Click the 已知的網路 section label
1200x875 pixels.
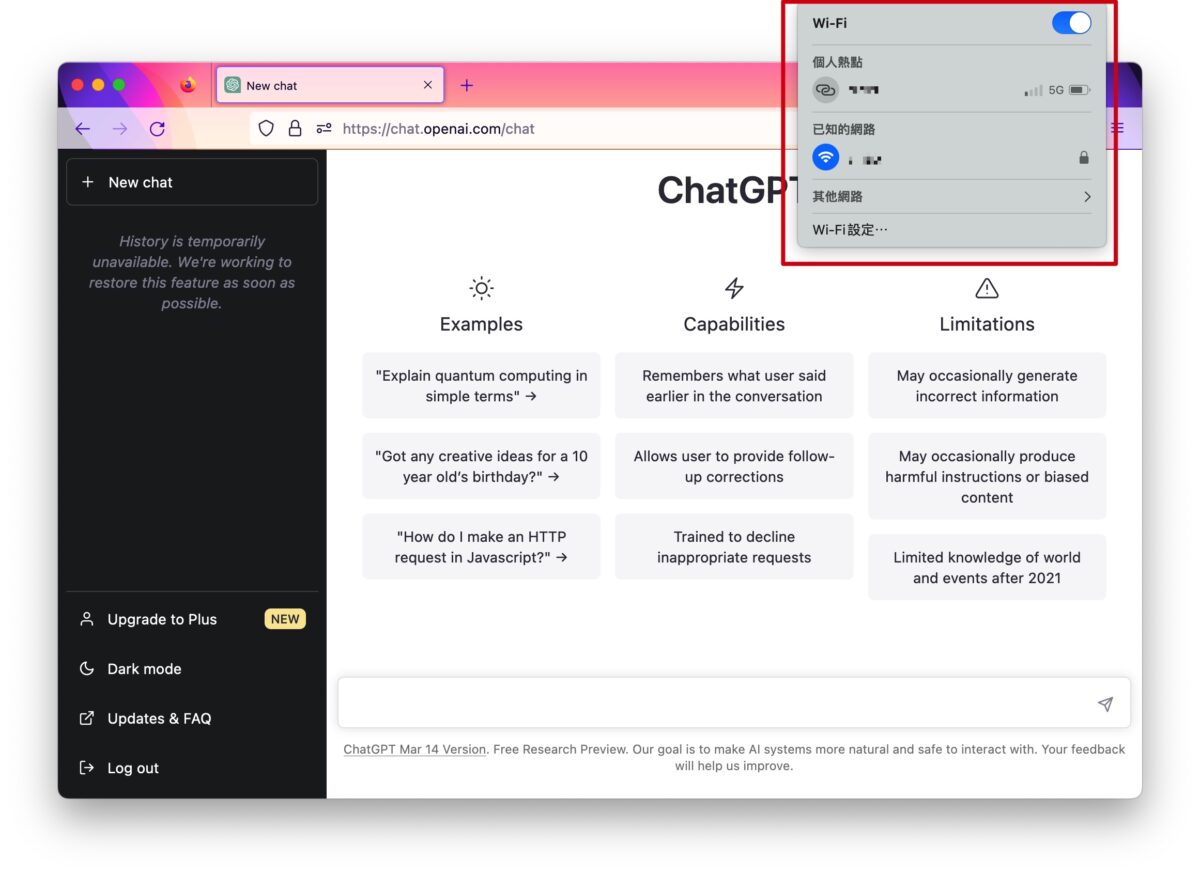point(844,129)
